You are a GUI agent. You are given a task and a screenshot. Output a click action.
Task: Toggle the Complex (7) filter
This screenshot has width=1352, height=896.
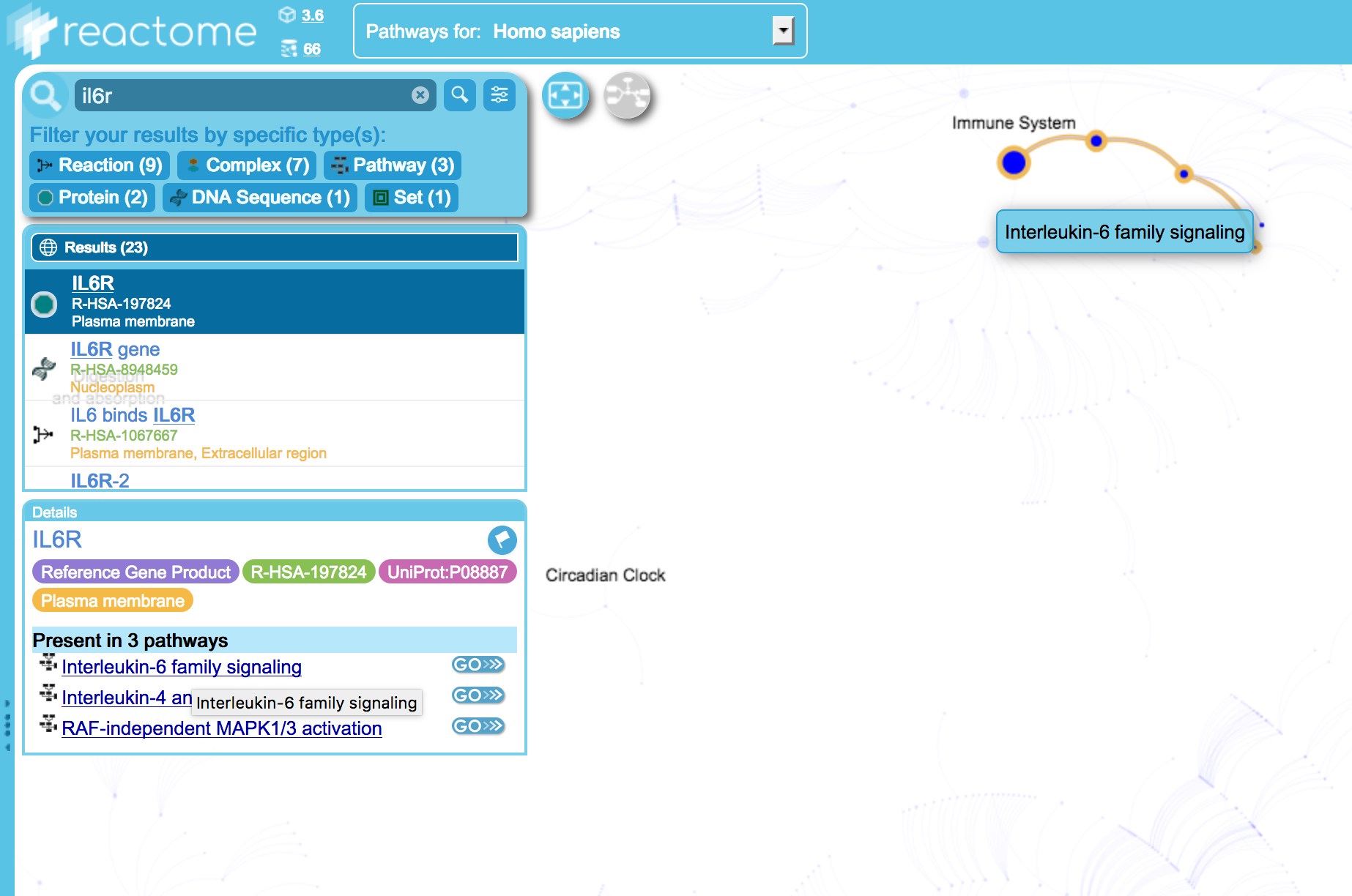click(247, 165)
